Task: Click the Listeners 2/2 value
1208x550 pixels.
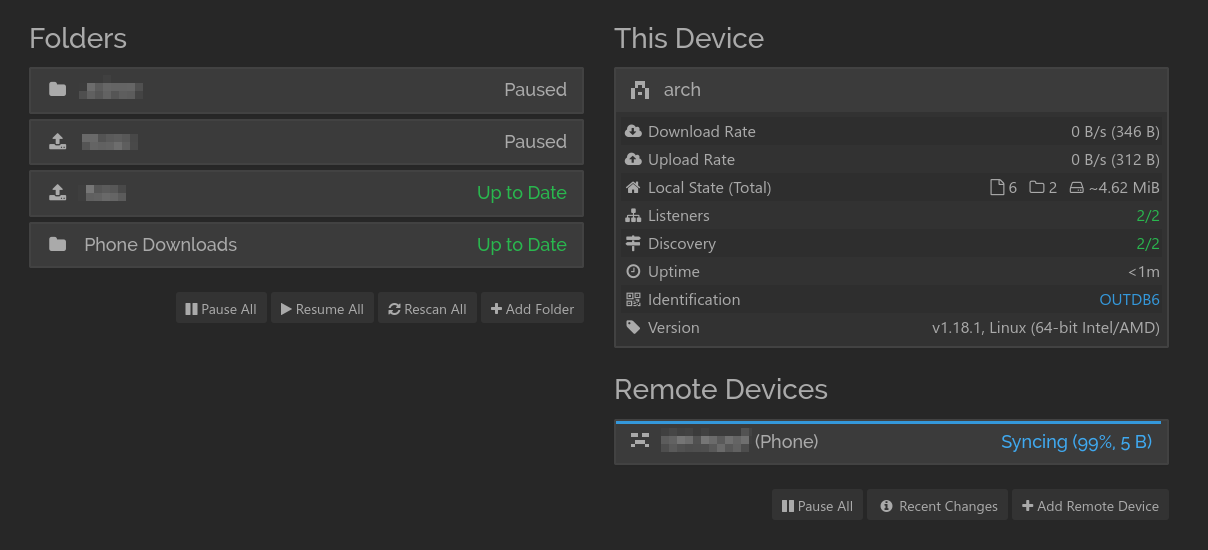Action: pos(1148,216)
